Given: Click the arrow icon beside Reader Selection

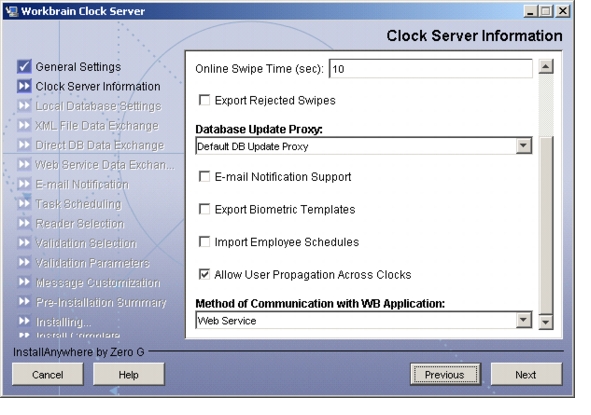Looking at the screenshot, I should 24,224.
